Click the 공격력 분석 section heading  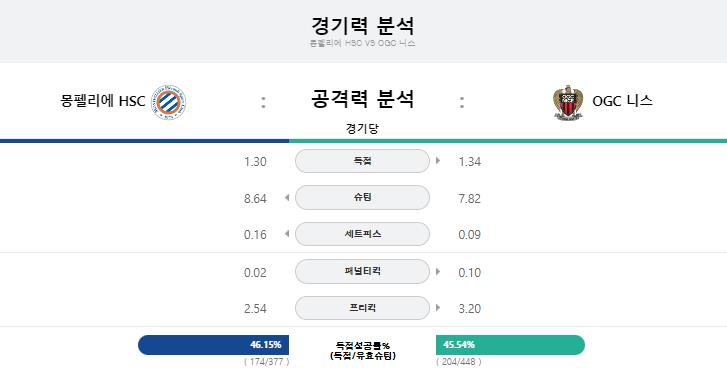coord(362,99)
